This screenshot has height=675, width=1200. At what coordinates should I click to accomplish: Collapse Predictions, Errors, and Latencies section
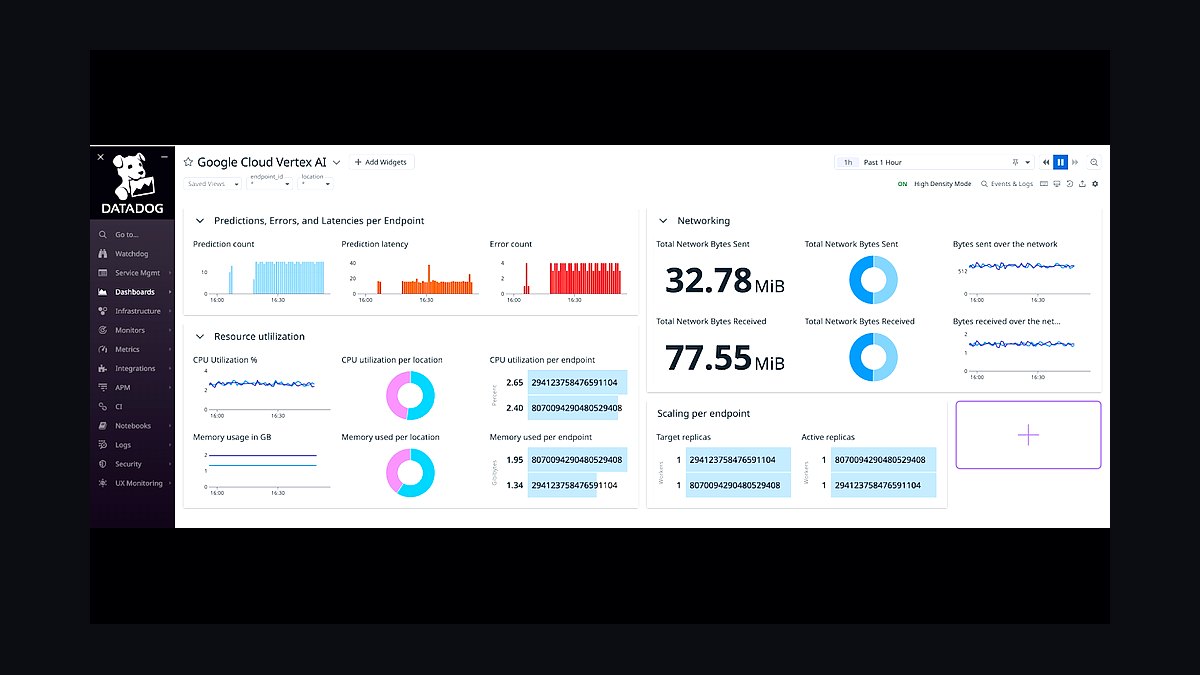tap(200, 221)
